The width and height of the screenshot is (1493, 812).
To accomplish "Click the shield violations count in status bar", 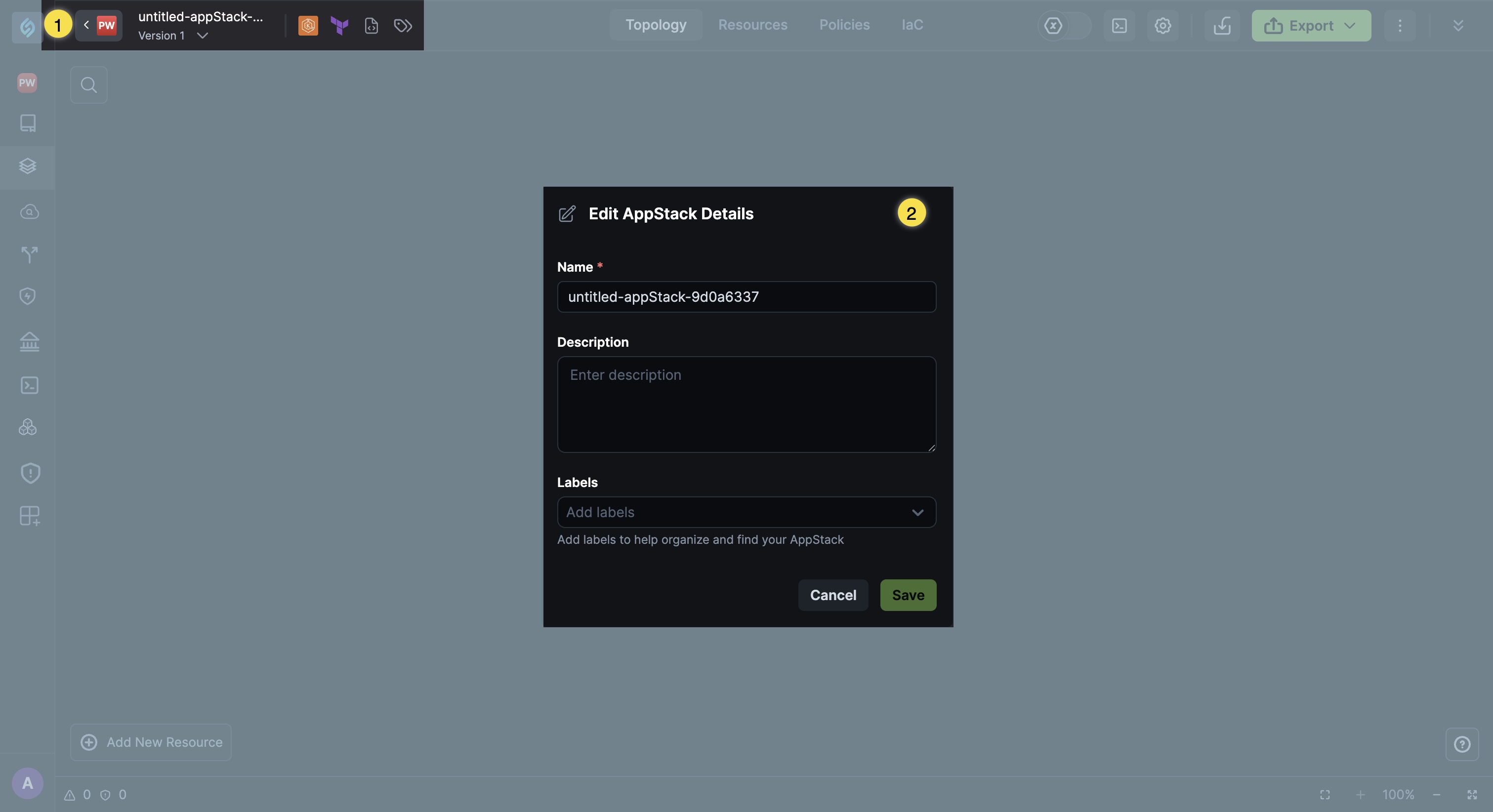I will click(113, 795).
